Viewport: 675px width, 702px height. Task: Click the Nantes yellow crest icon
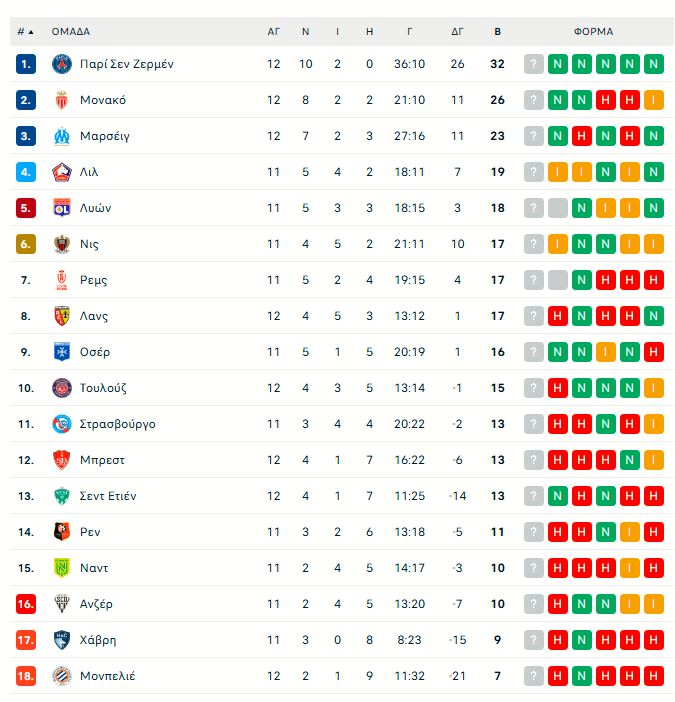[62, 568]
